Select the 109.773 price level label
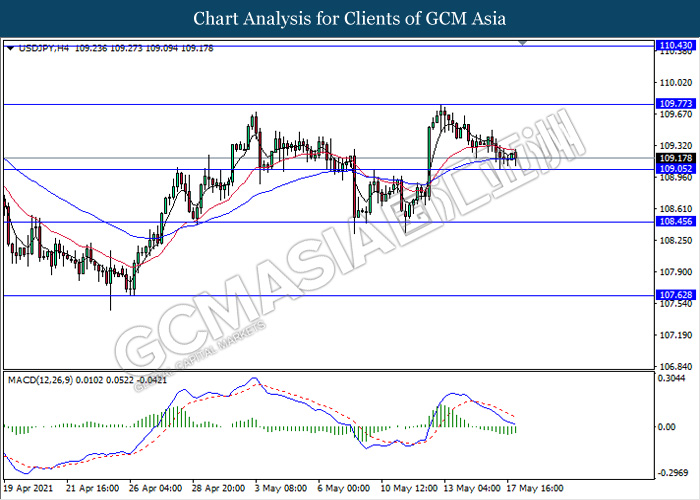700x500 pixels. (x=675, y=104)
